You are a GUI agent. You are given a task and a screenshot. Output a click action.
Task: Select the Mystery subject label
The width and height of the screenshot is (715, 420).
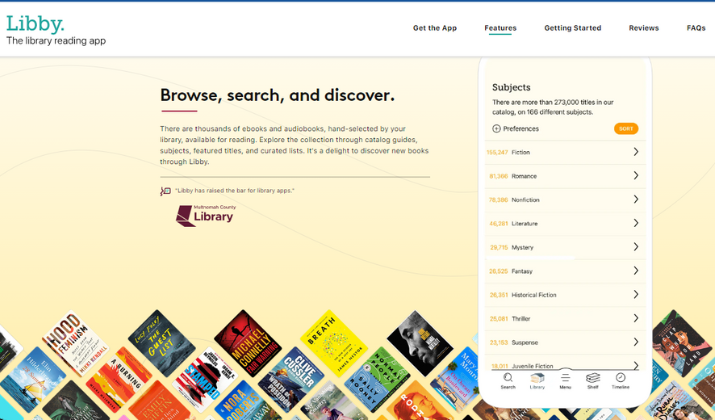pyautogui.click(x=522, y=247)
